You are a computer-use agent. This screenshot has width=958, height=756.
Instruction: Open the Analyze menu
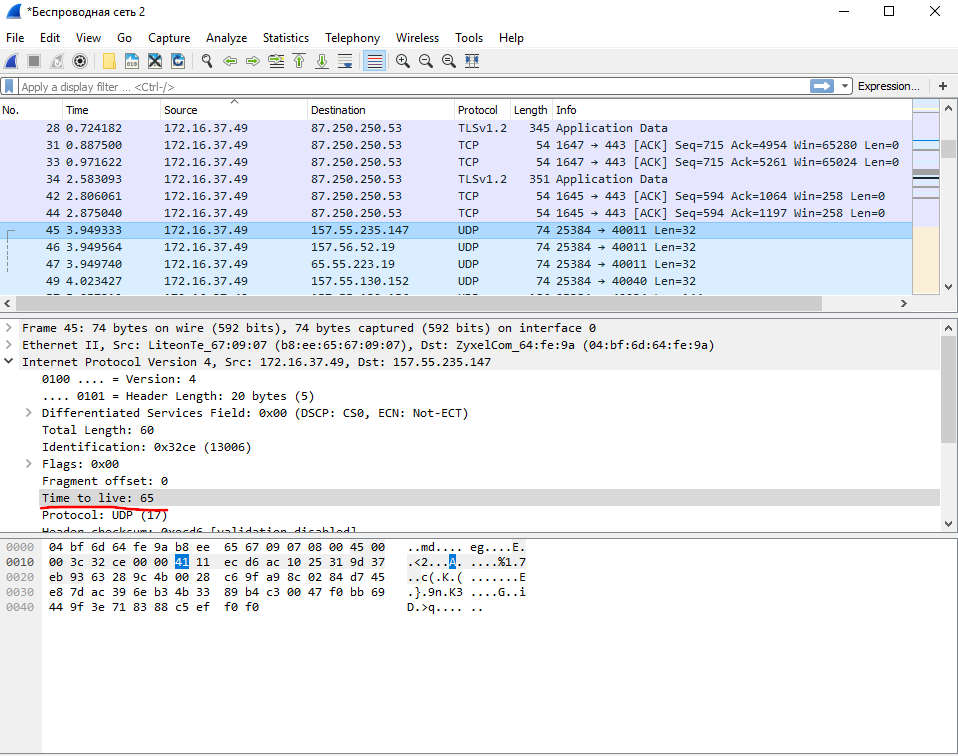[x=226, y=38]
